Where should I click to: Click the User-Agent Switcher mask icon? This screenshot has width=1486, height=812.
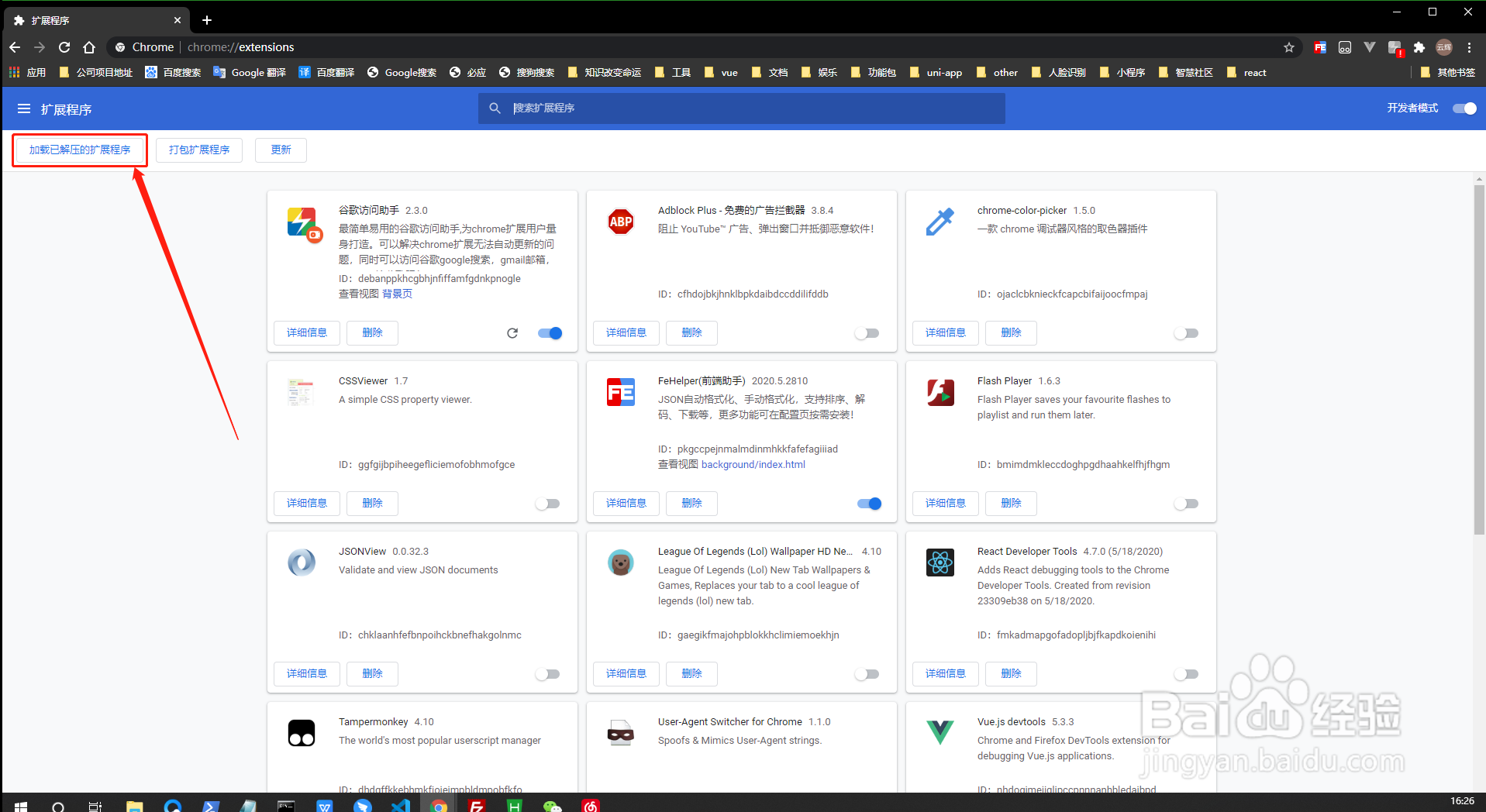621,733
